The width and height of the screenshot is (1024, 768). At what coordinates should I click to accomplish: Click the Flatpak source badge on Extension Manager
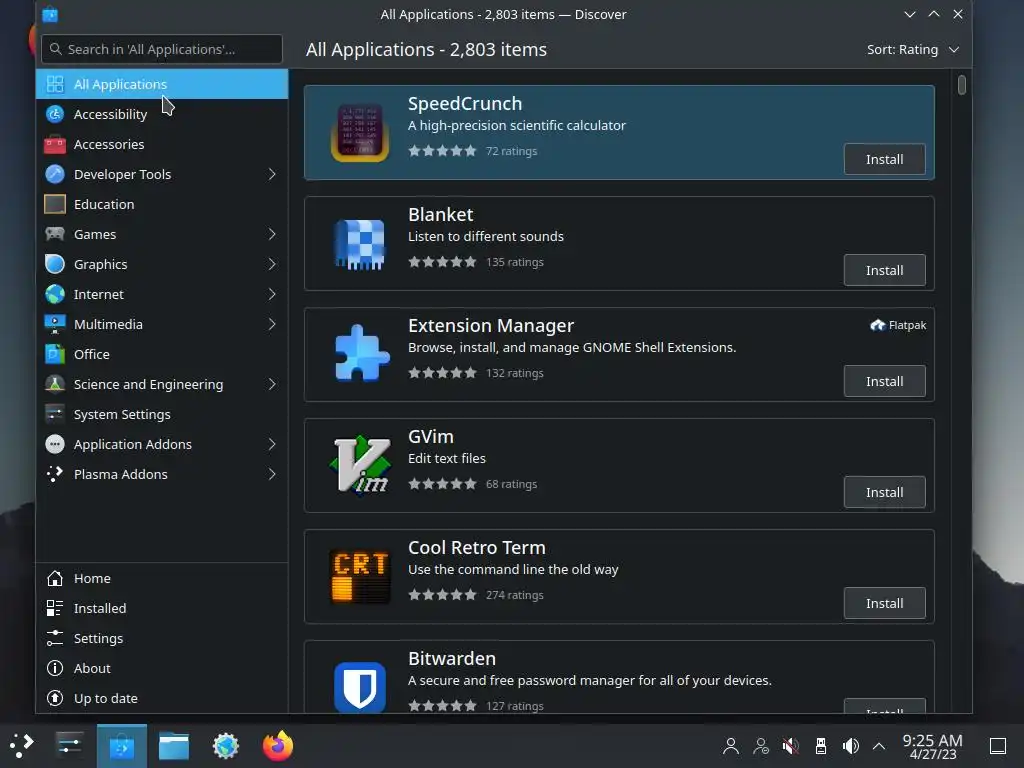[x=899, y=325]
